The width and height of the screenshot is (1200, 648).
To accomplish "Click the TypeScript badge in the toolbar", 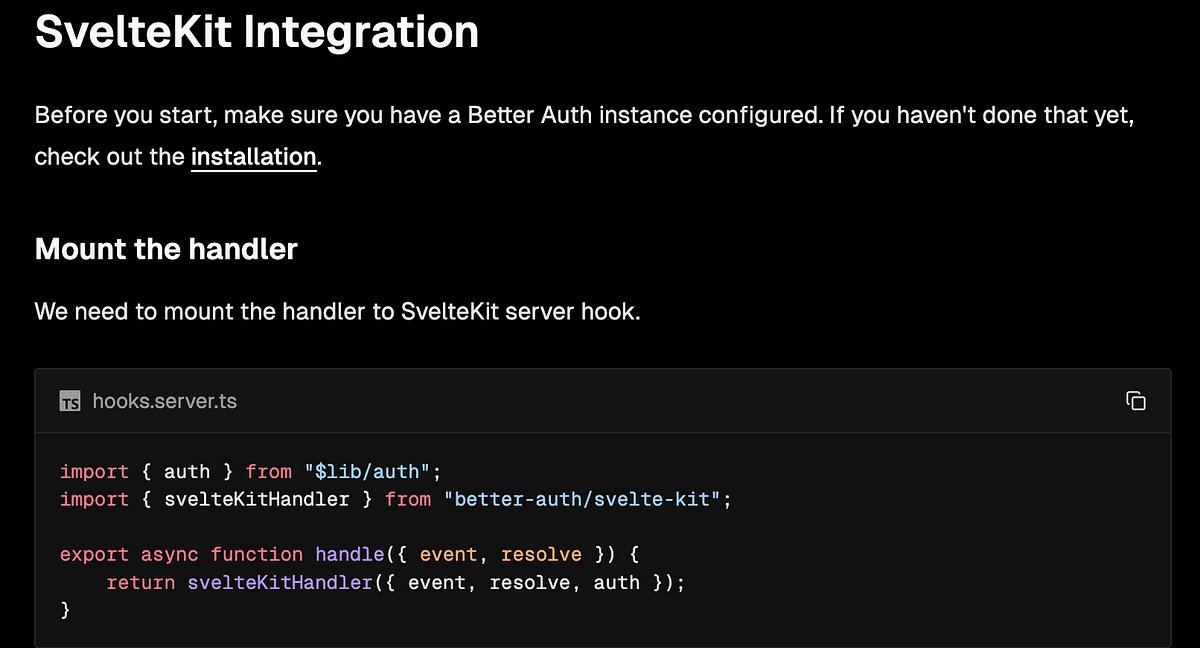I will click(x=70, y=401).
